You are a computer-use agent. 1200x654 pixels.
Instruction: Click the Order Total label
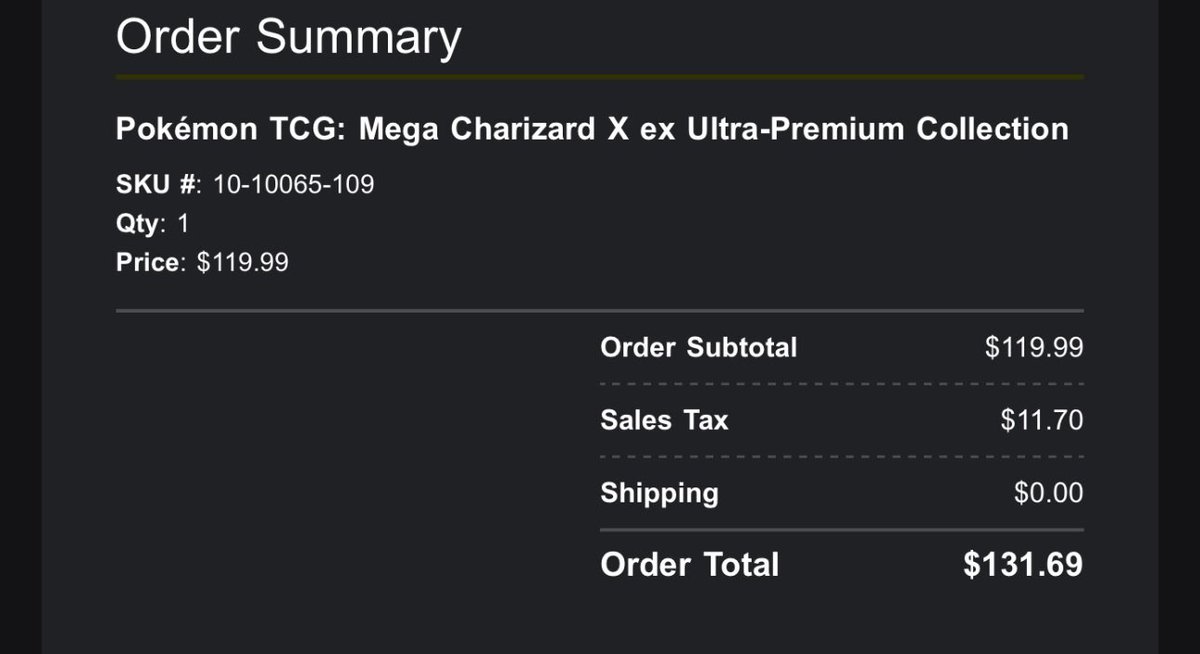tap(689, 565)
